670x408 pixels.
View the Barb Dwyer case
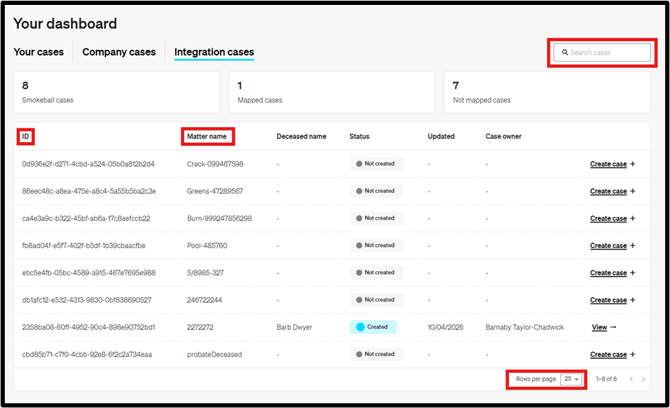pyautogui.click(x=599, y=327)
